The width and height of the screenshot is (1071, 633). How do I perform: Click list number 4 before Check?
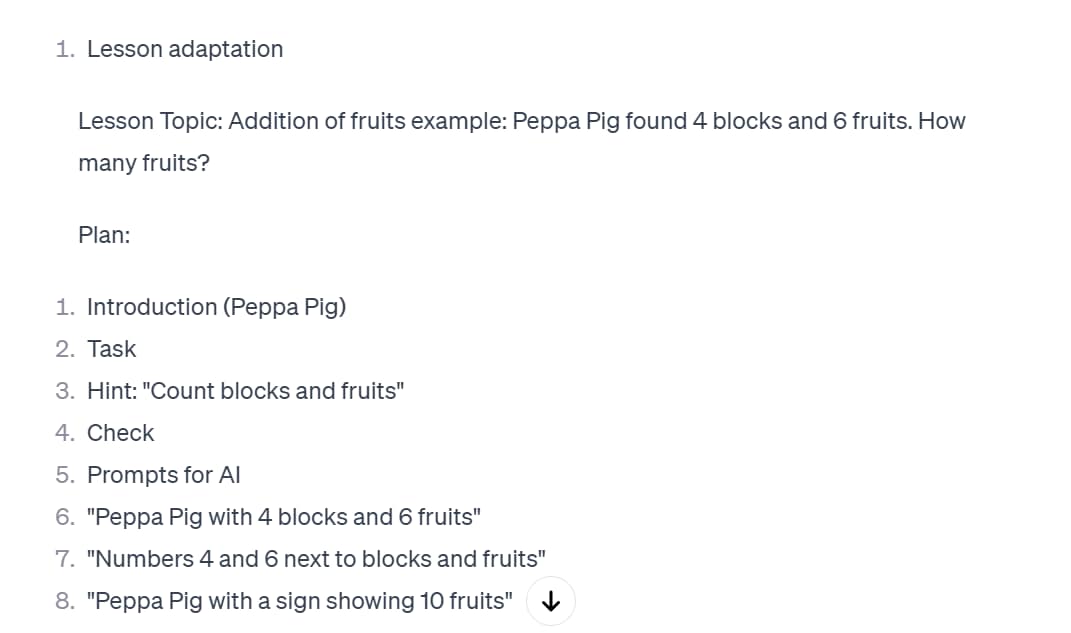[65, 433]
